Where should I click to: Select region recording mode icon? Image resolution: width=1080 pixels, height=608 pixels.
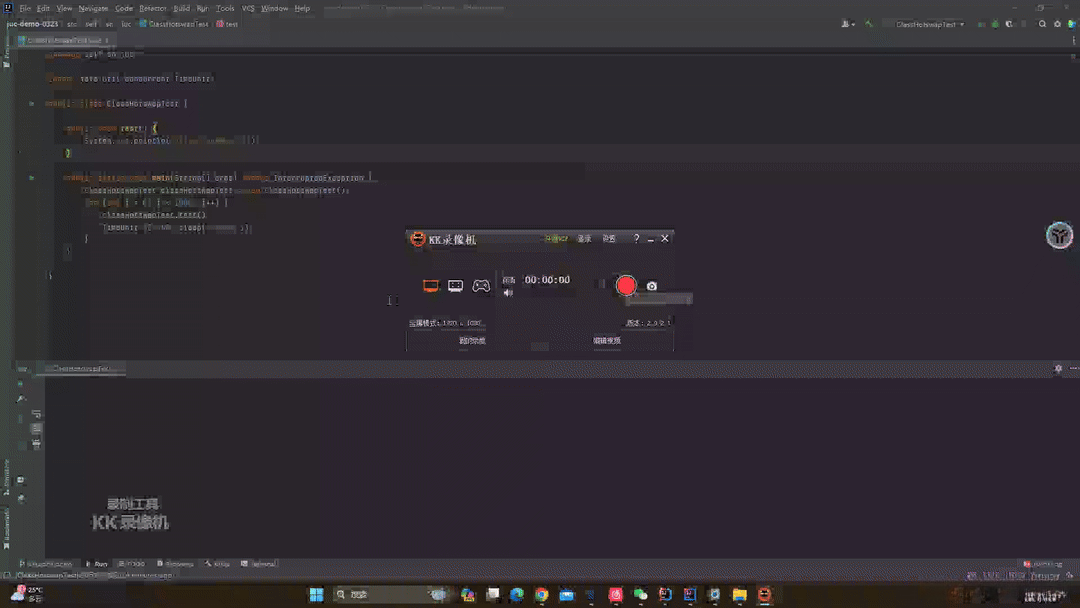455,285
